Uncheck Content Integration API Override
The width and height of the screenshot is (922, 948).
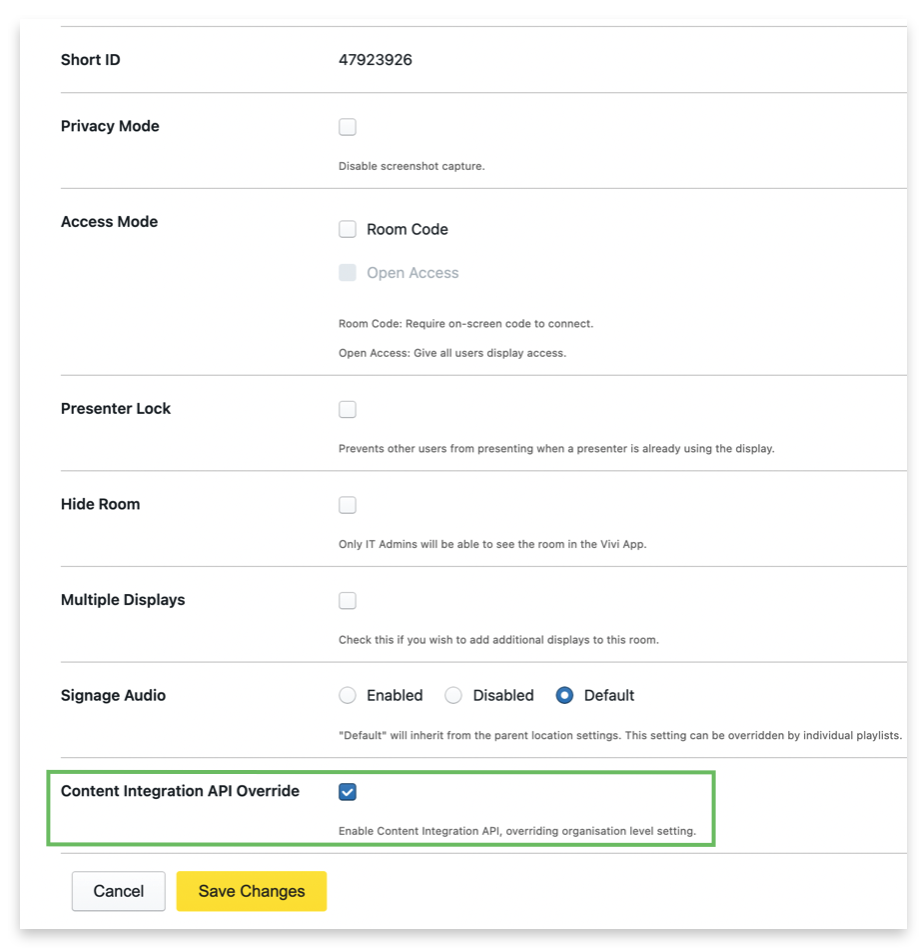tap(347, 791)
